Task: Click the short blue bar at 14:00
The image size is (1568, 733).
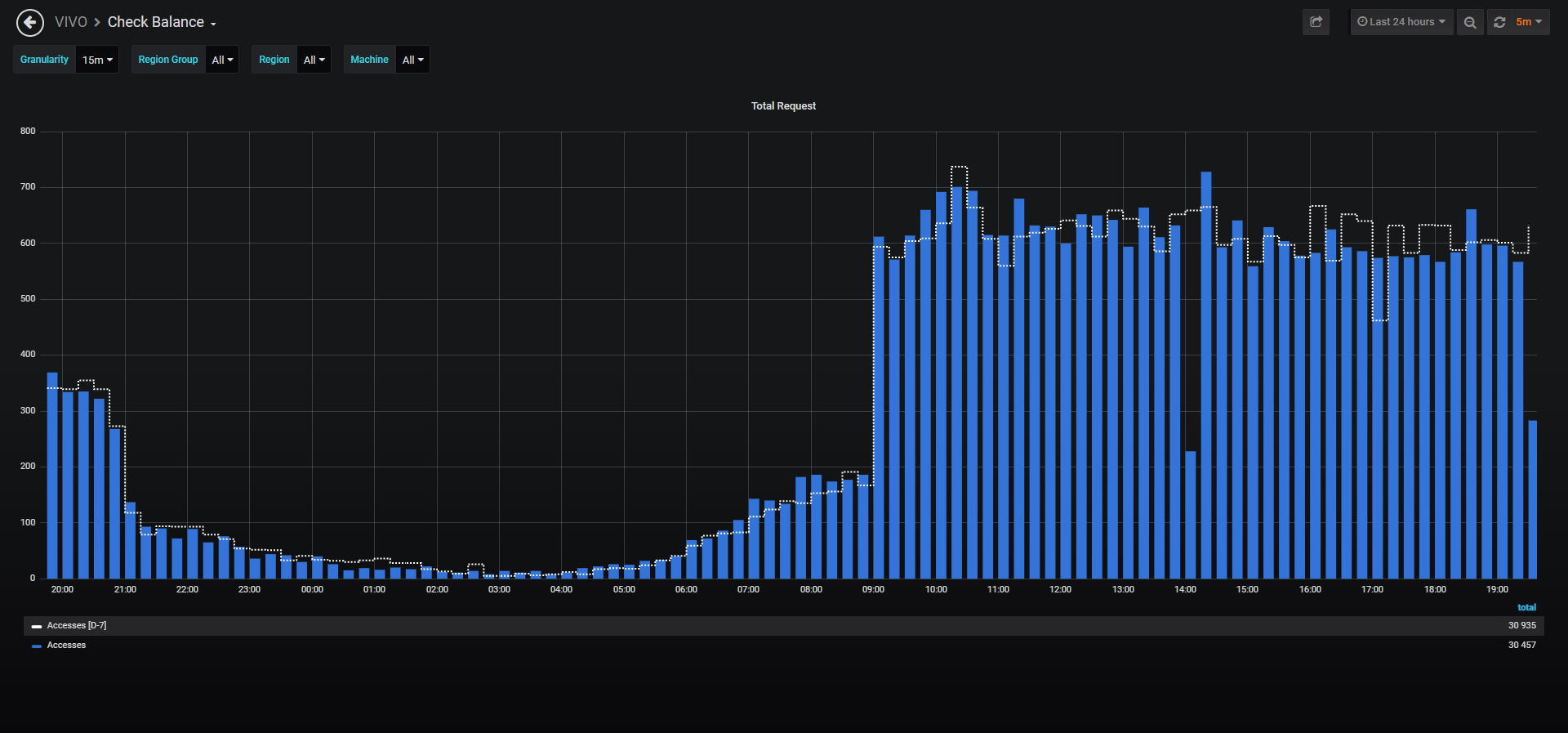Action: (1191, 515)
